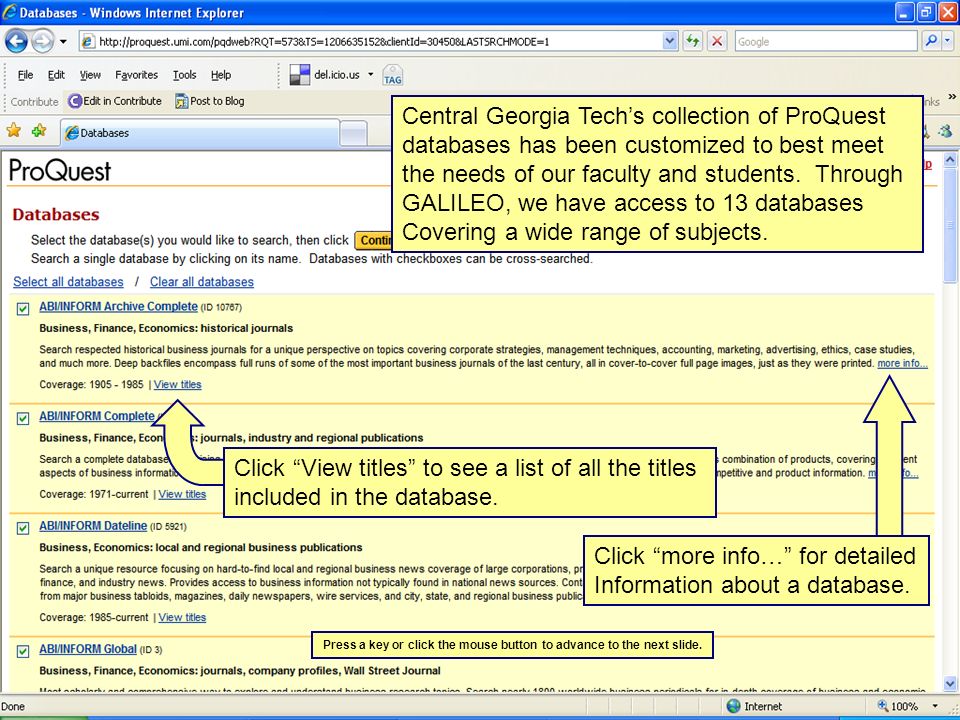The image size is (960, 720).
Task: Click Post to Blog toolbar button
Action: [x=209, y=101]
